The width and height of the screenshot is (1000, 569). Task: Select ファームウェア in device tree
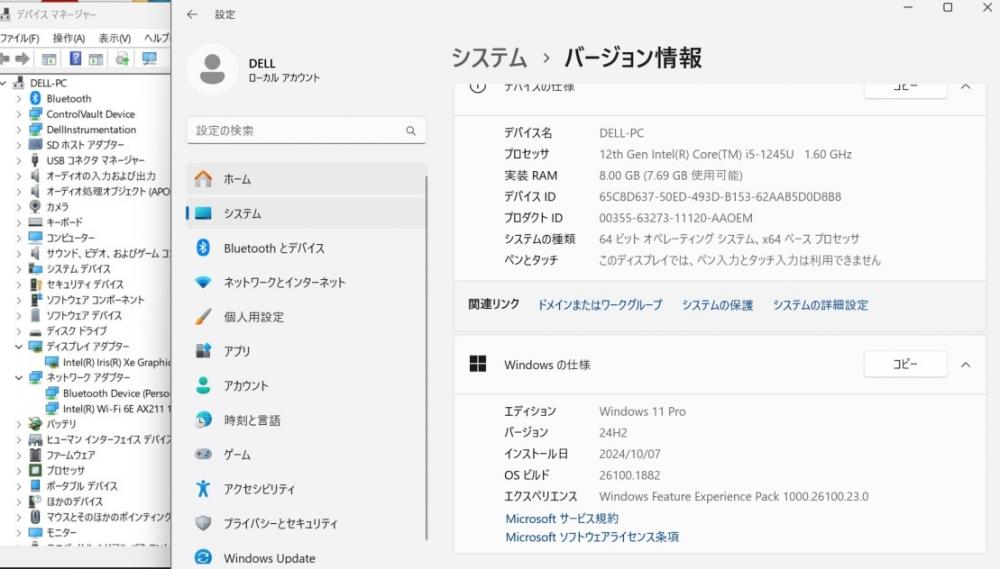71,455
